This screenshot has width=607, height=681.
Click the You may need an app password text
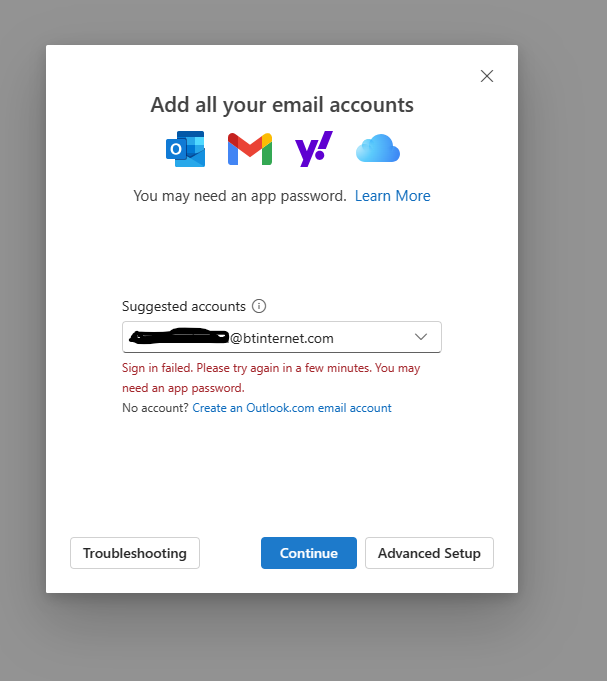[x=240, y=196]
